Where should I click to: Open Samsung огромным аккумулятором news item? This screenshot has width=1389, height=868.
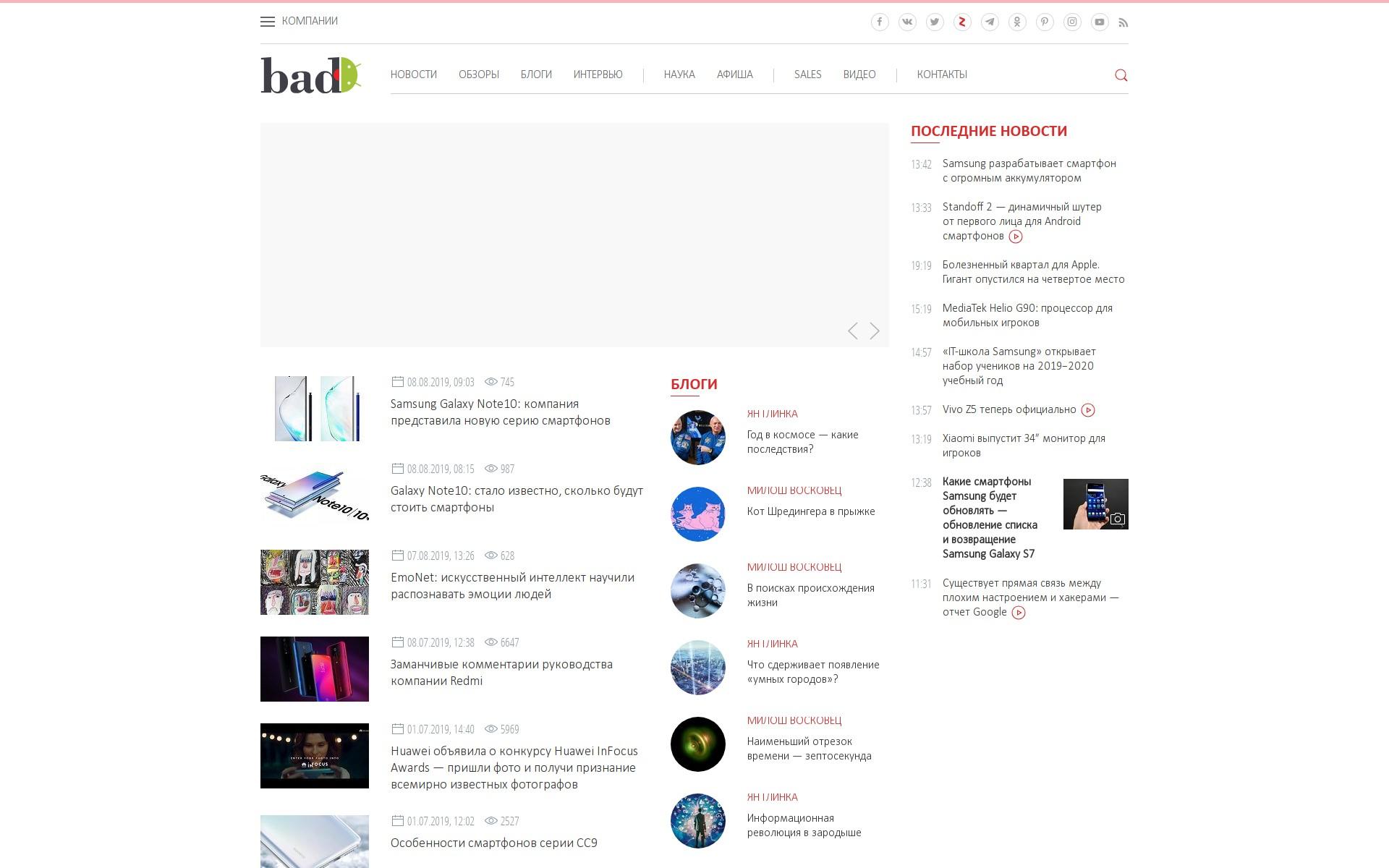coord(1029,171)
